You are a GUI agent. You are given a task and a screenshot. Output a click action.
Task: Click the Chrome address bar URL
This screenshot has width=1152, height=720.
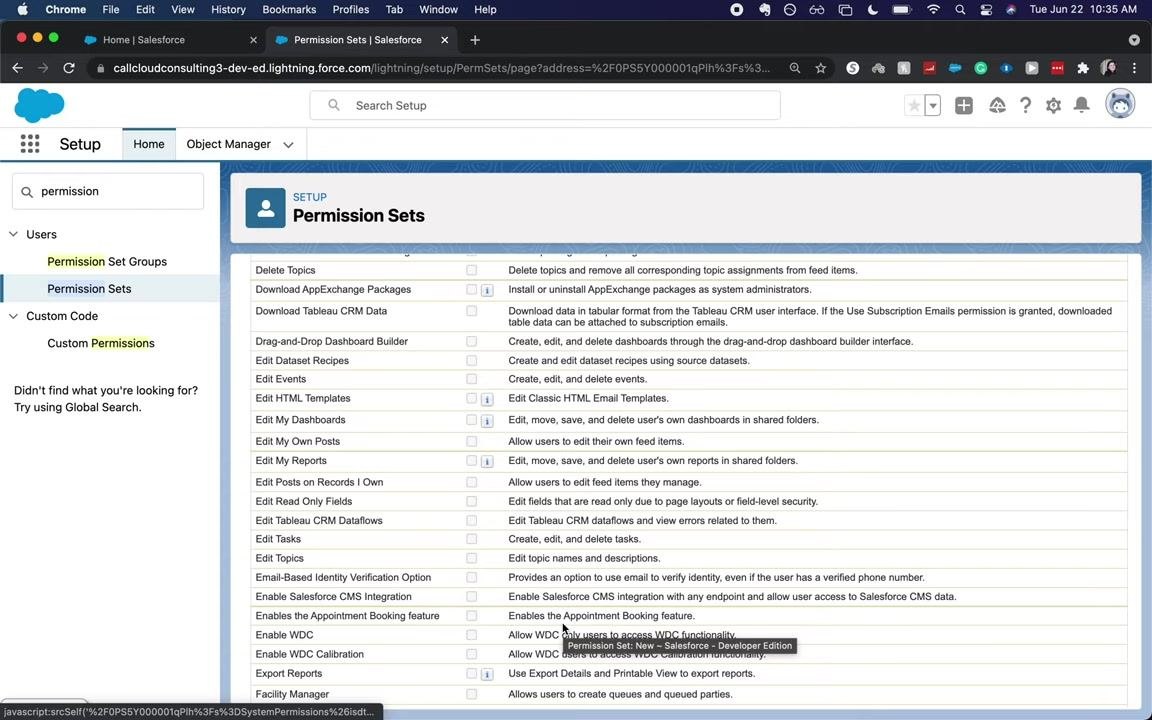(x=441, y=68)
